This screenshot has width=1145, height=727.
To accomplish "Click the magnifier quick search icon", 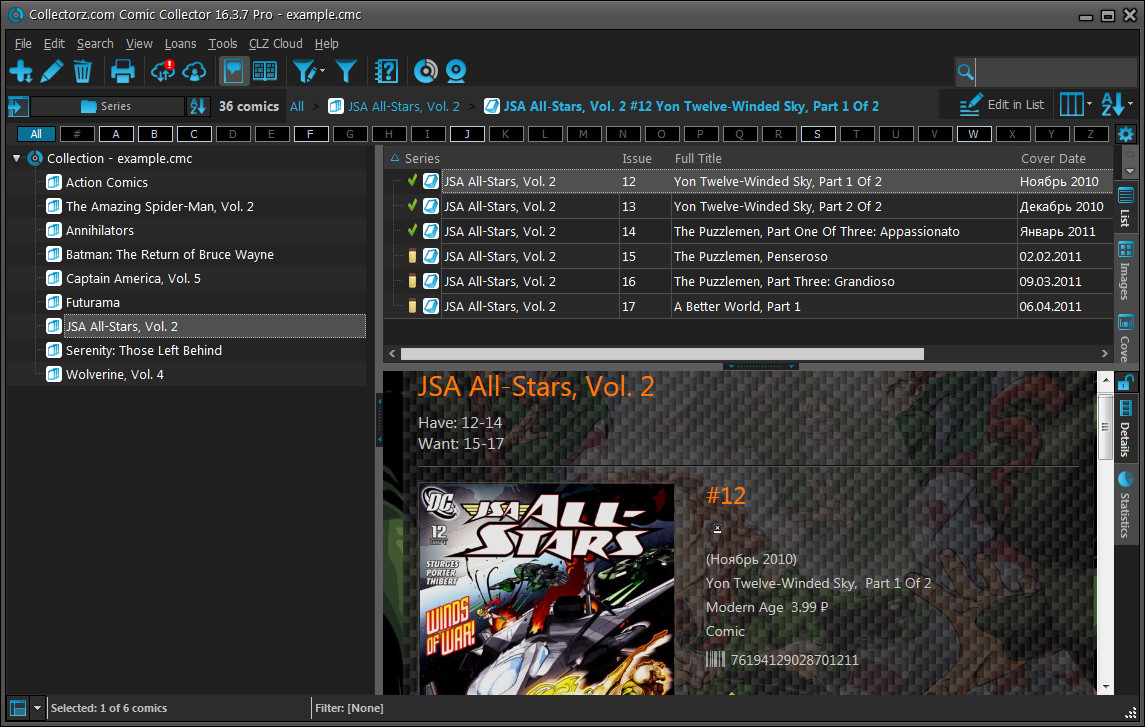I will click(x=965, y=72).
